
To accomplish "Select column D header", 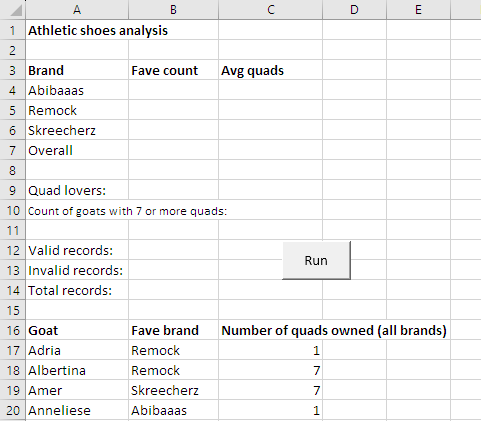I will (354, 10).
